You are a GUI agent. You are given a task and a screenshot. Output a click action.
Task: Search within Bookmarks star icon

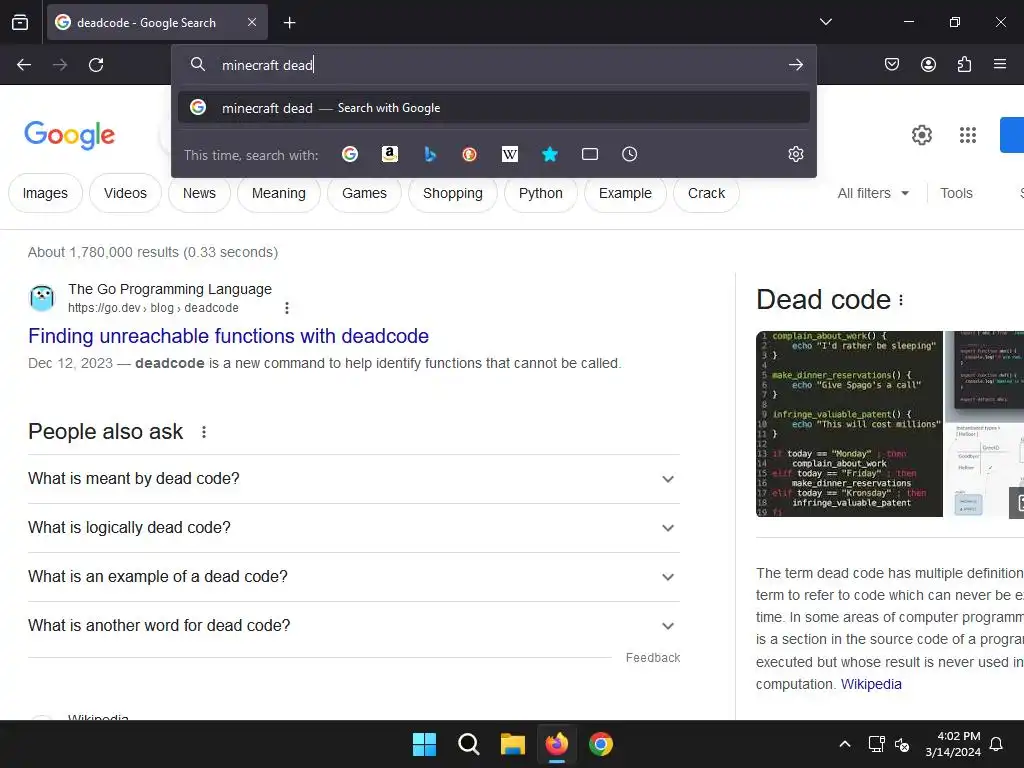pos(550,154)
